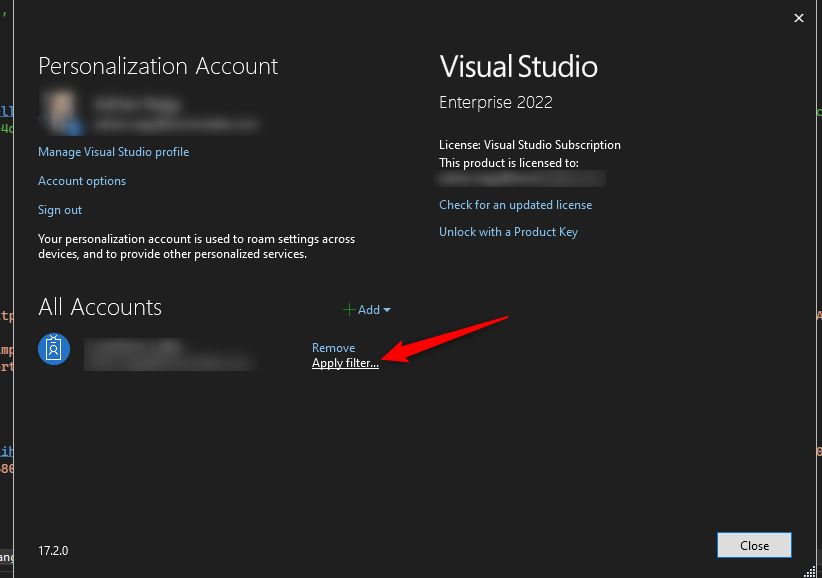Click Check for an updated license
This screenshot has height=578, width=822.
point(515,205)
